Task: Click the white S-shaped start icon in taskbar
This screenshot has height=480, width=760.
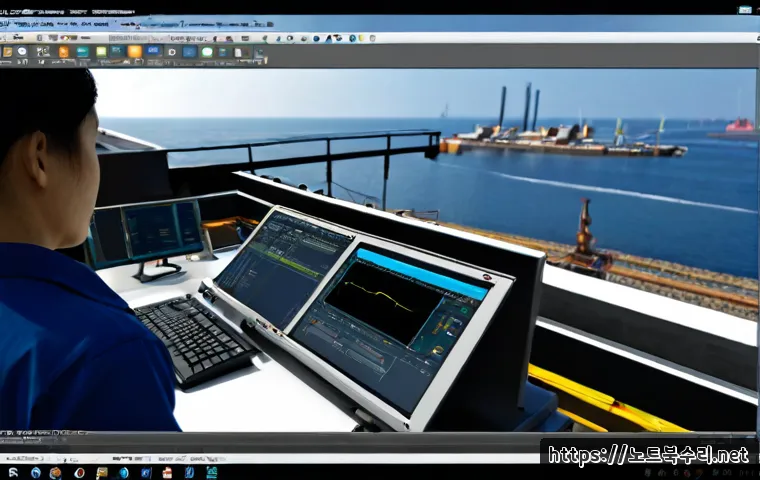Action: pos(13,472)
